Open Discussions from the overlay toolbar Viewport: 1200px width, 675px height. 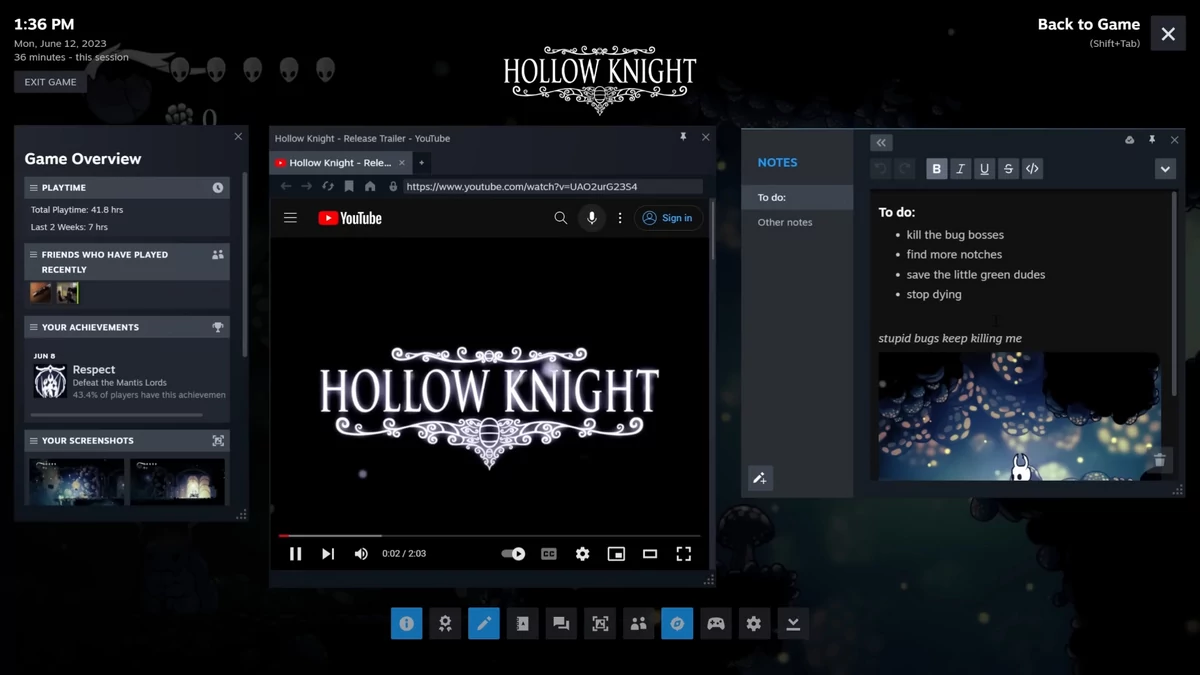pyautogui.click(x=561, y=623)
